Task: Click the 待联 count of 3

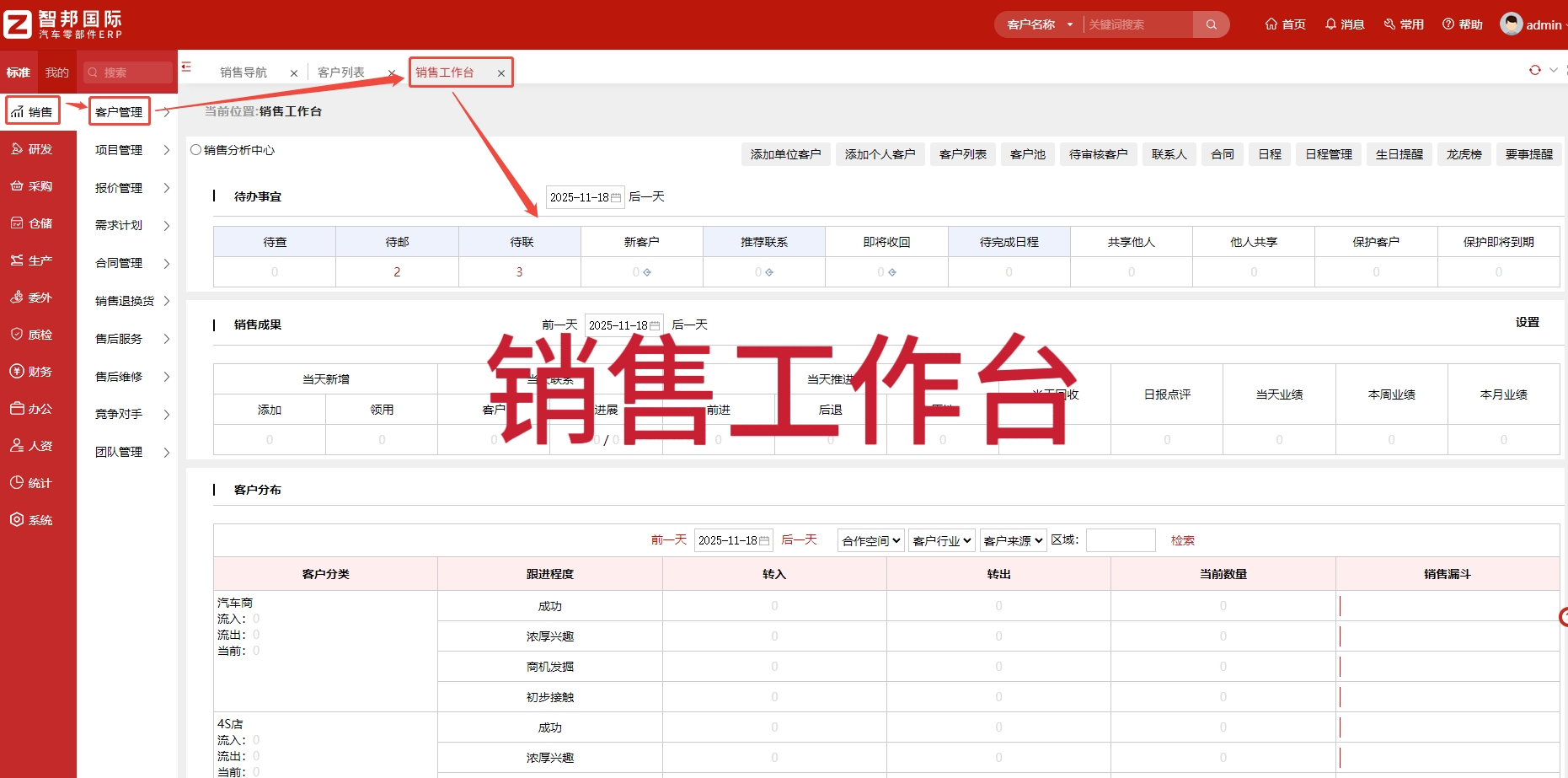Action: (519, 271)
